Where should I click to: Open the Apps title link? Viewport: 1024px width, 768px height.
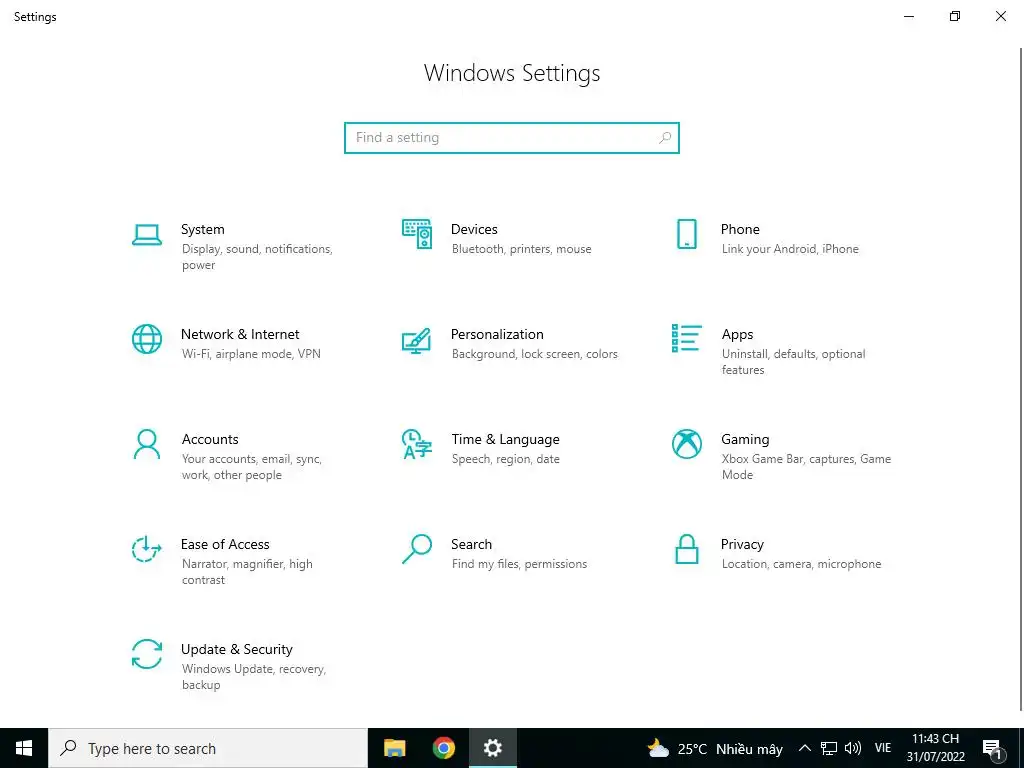737,334
